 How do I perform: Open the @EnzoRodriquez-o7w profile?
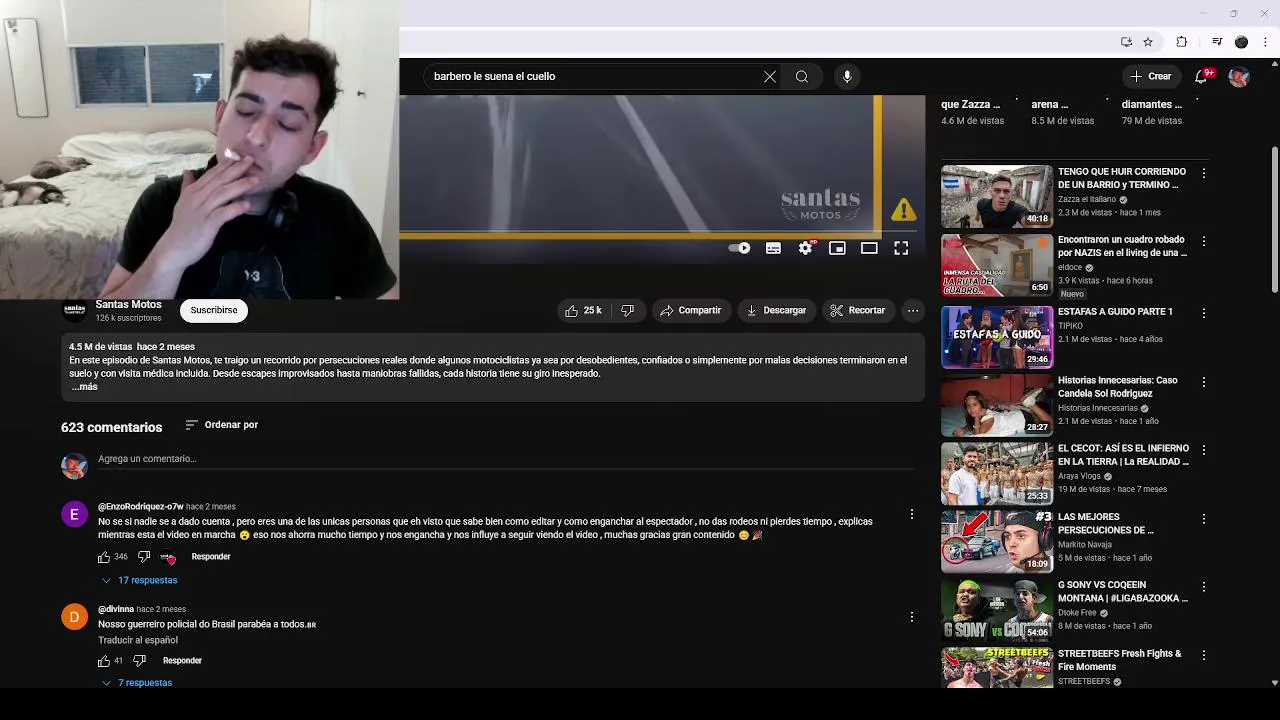tap(140, 507)
